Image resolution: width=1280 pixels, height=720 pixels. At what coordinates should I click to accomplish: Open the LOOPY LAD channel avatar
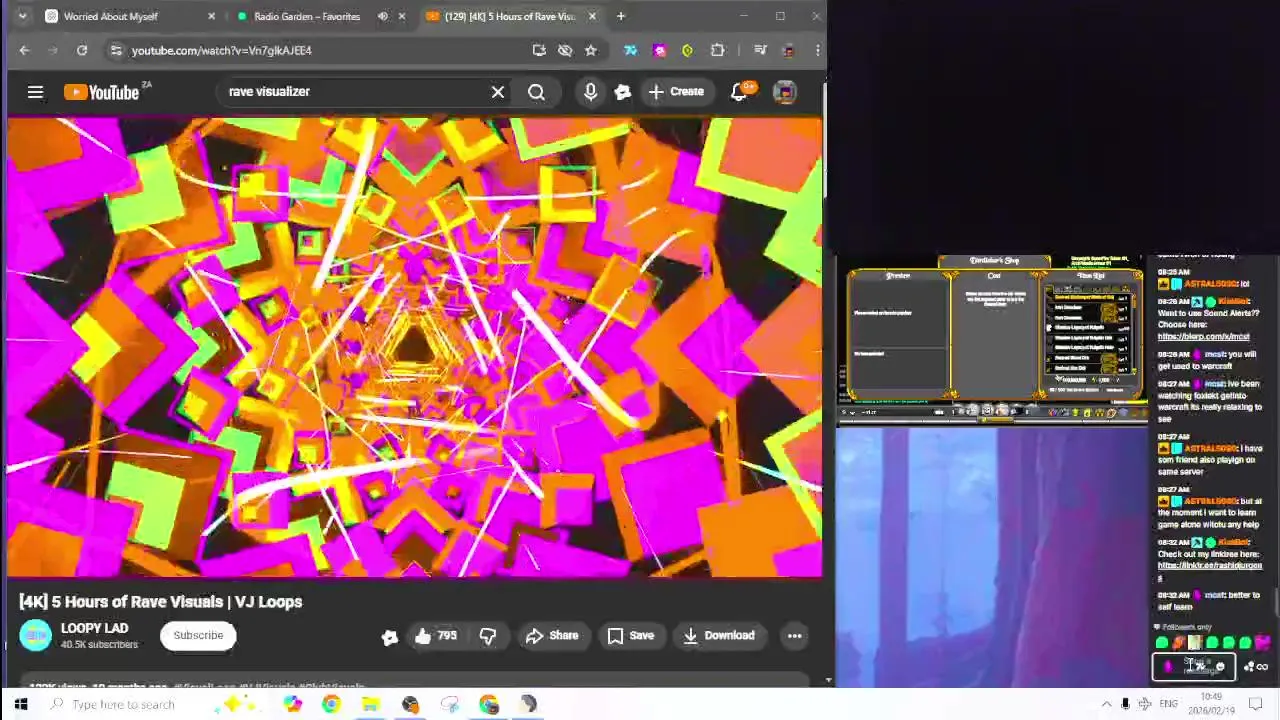tap(35, 635)
